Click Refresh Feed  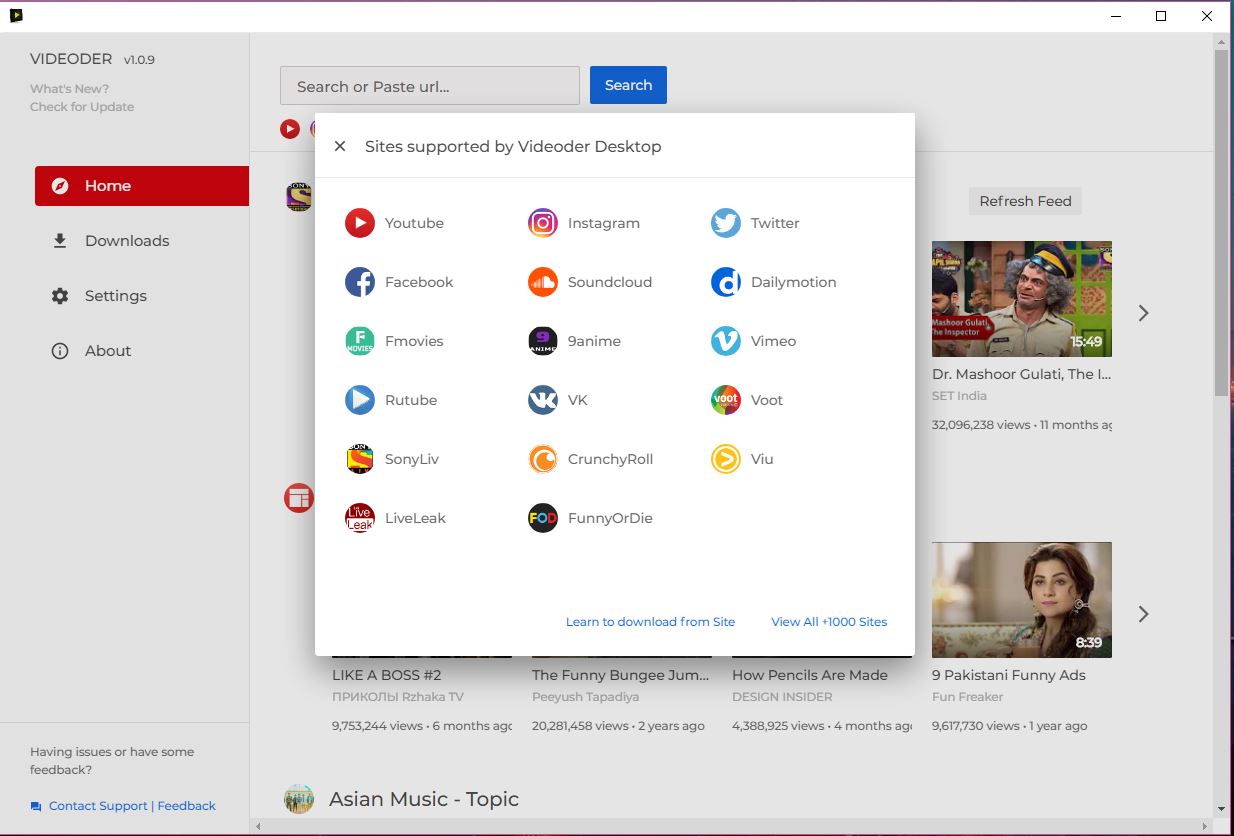(x=1025, y=201)
